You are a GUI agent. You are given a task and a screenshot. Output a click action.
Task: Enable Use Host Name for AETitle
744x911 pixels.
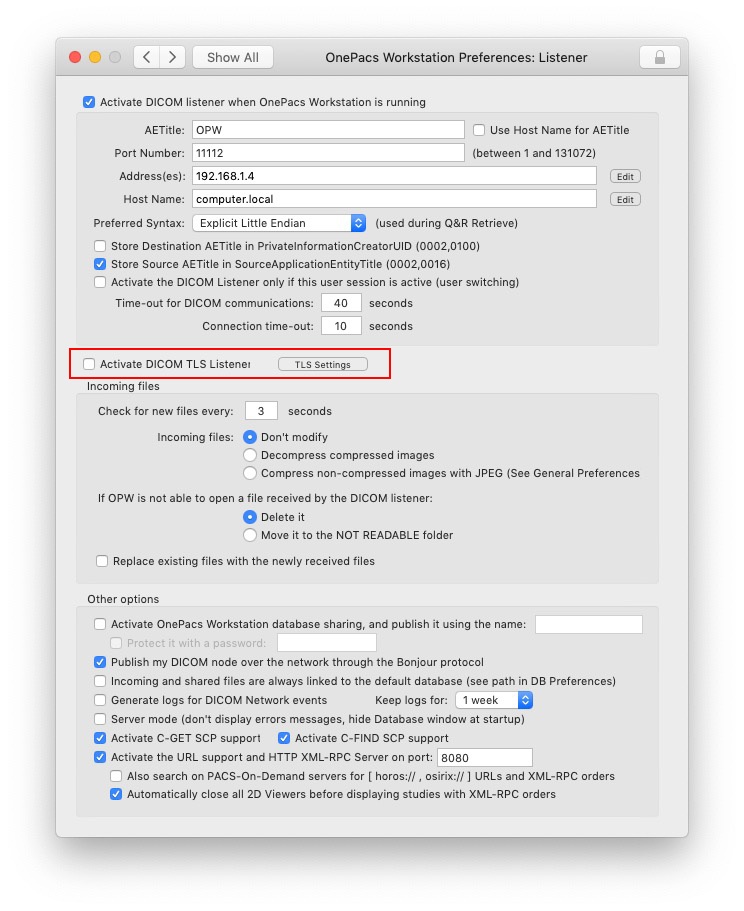click(479, 130)
